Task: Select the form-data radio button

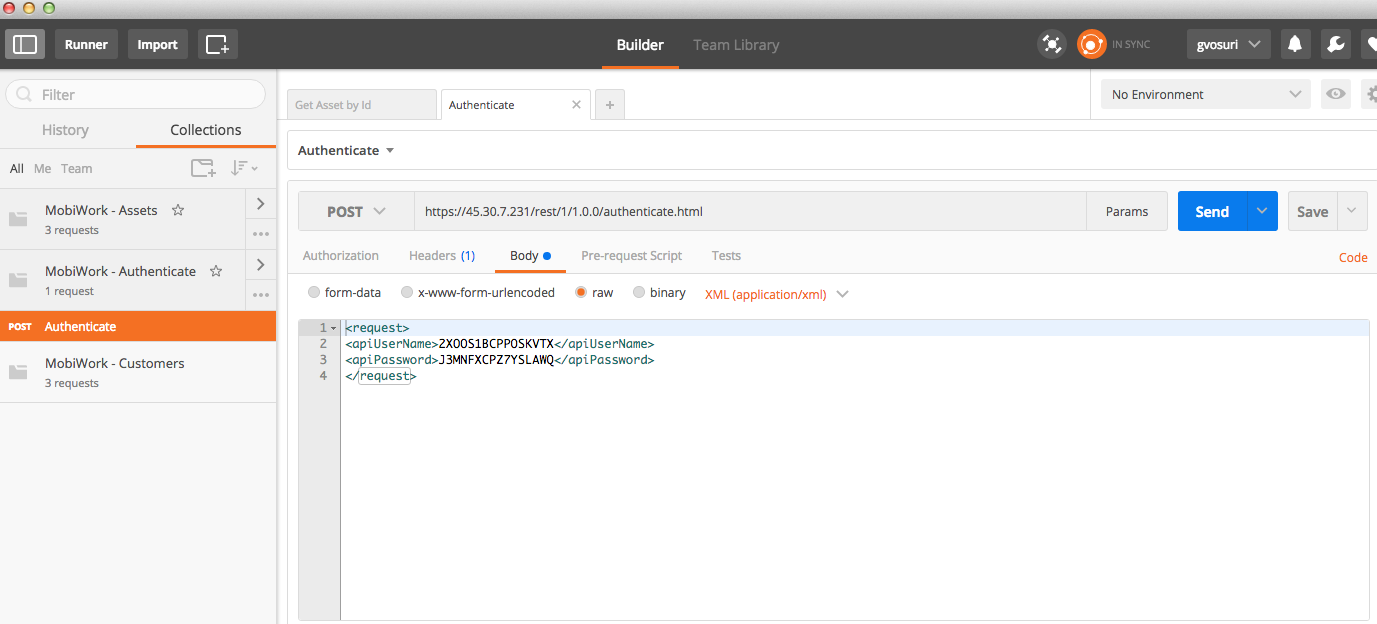Action: point(314,293)
